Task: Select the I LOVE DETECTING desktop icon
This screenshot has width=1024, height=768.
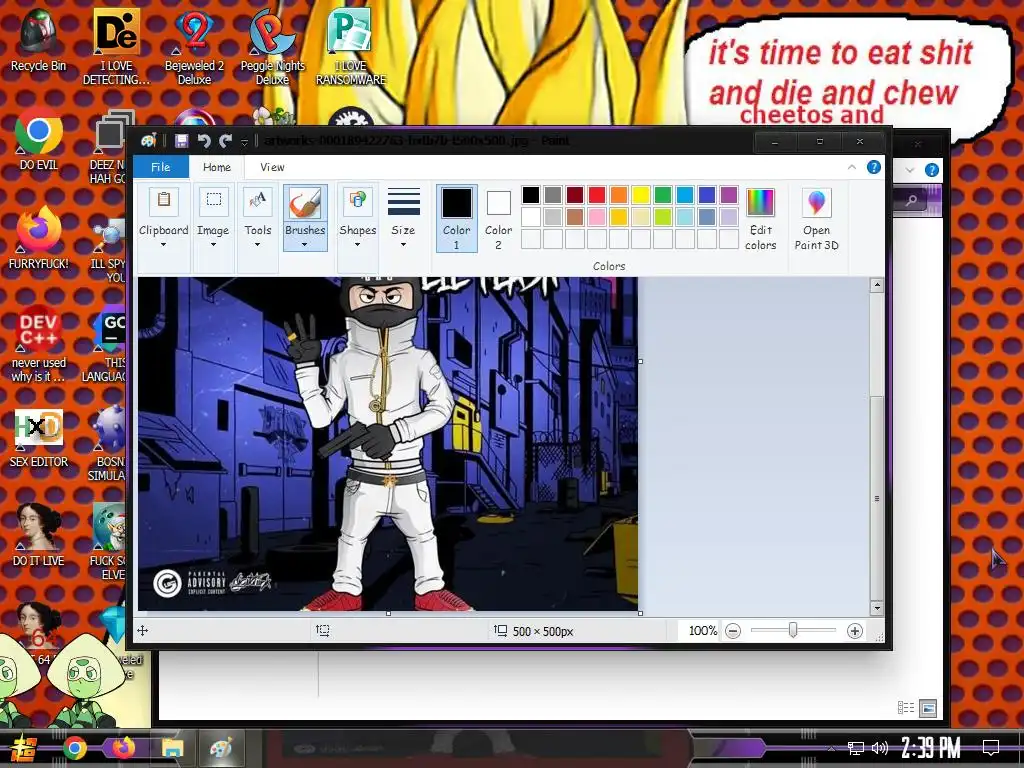Action: tap(116, 46)
